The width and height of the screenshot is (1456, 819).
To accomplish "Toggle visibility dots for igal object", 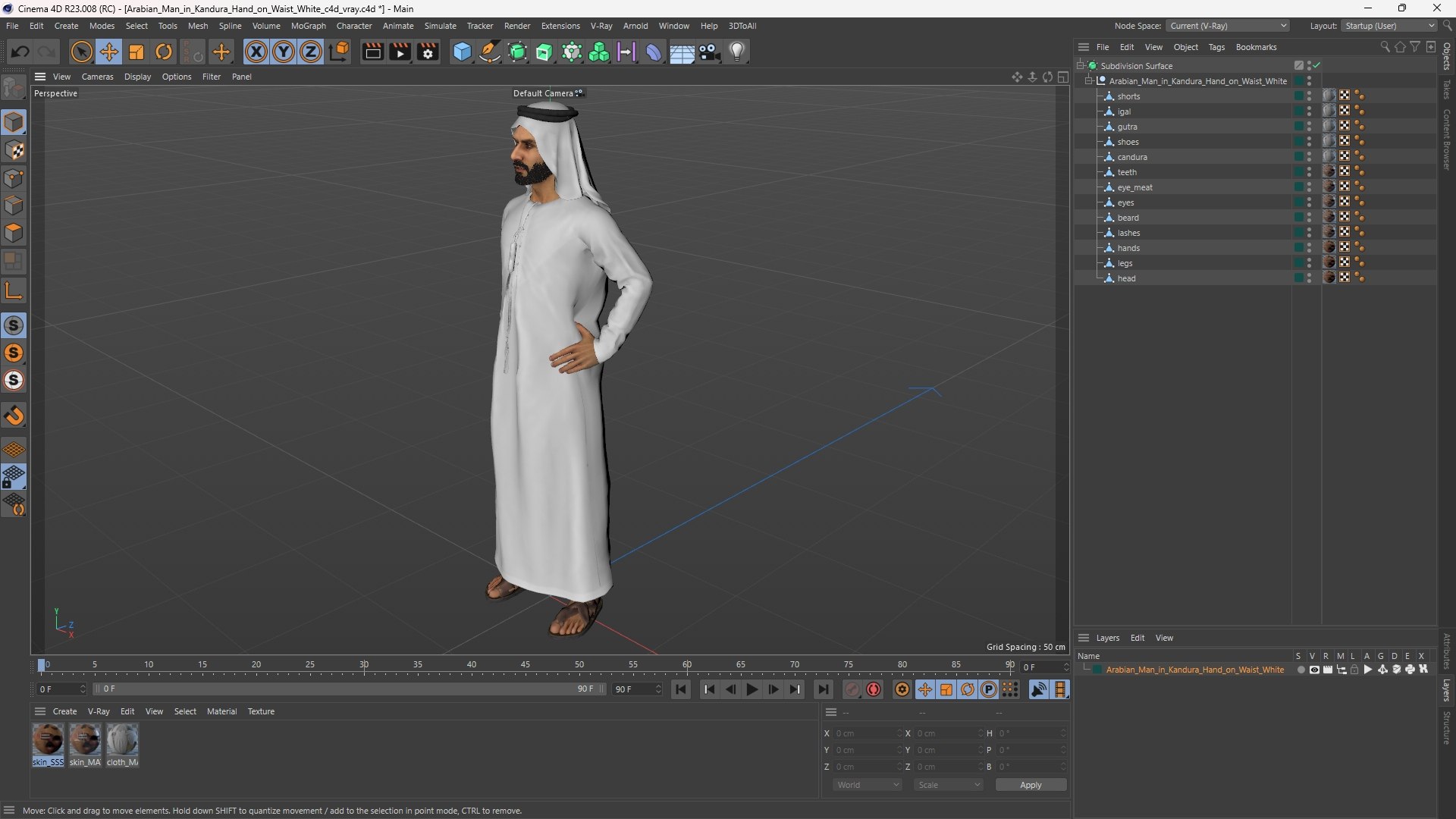I will 1309,111.
